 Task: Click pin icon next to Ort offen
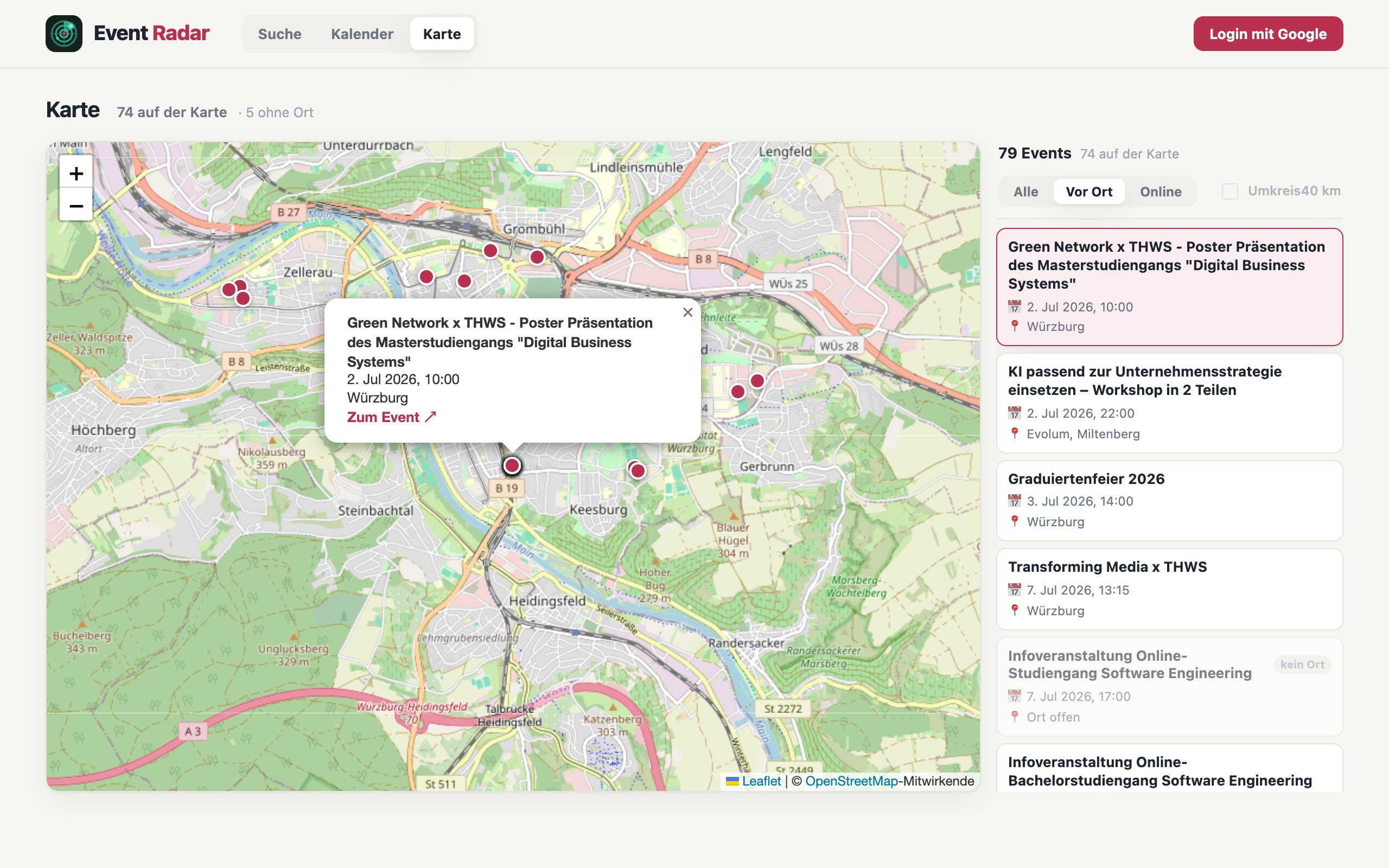point(1014,717)
